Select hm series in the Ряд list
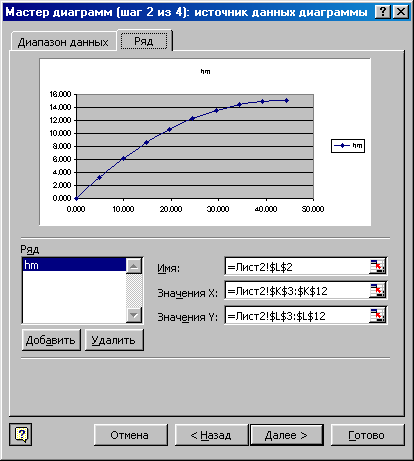Image resolution: width=414 pixels, height=461 pixels. tap(74, 265)
